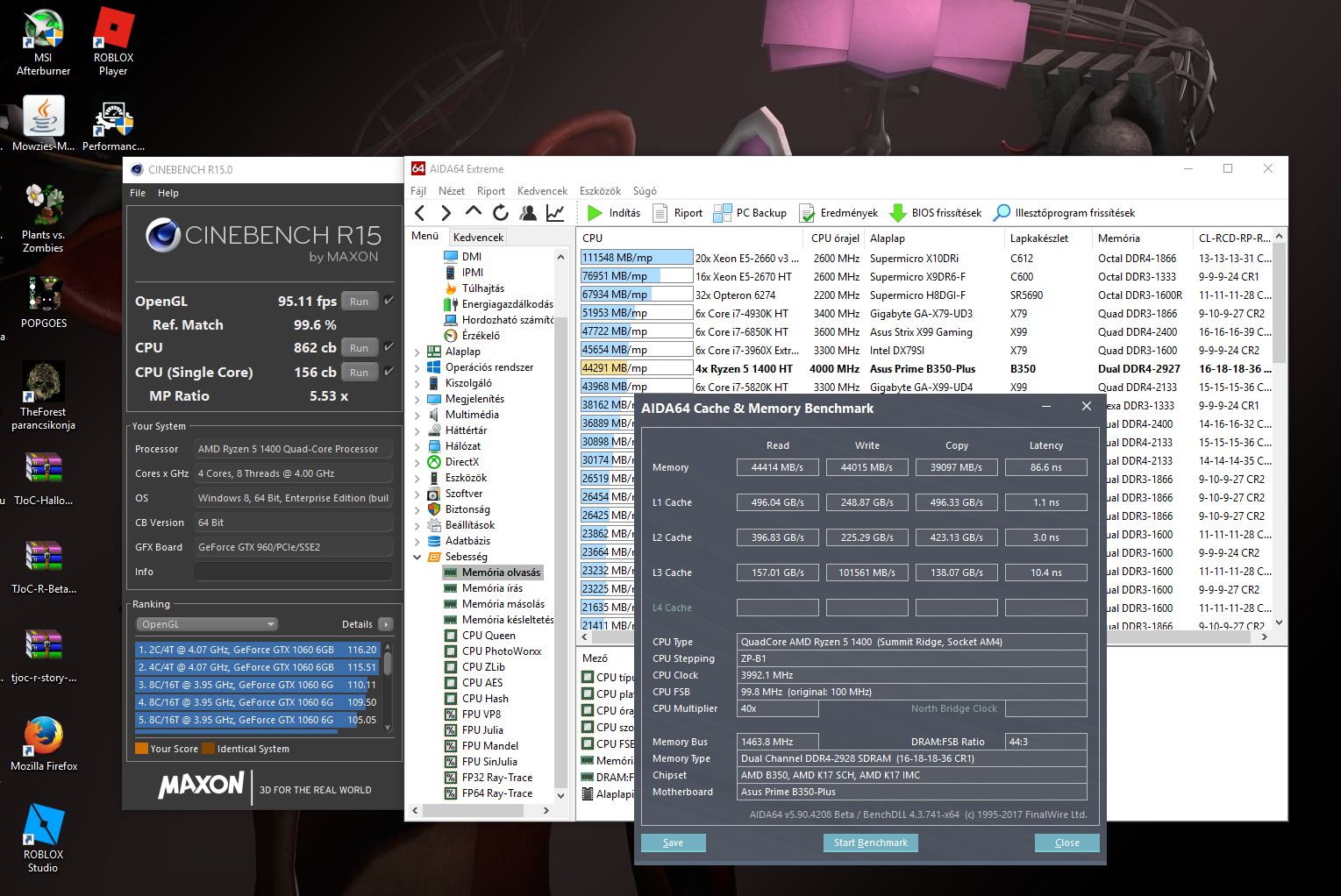
Task: Toggle the CPU FSB field checkbox
Action: 588,743
